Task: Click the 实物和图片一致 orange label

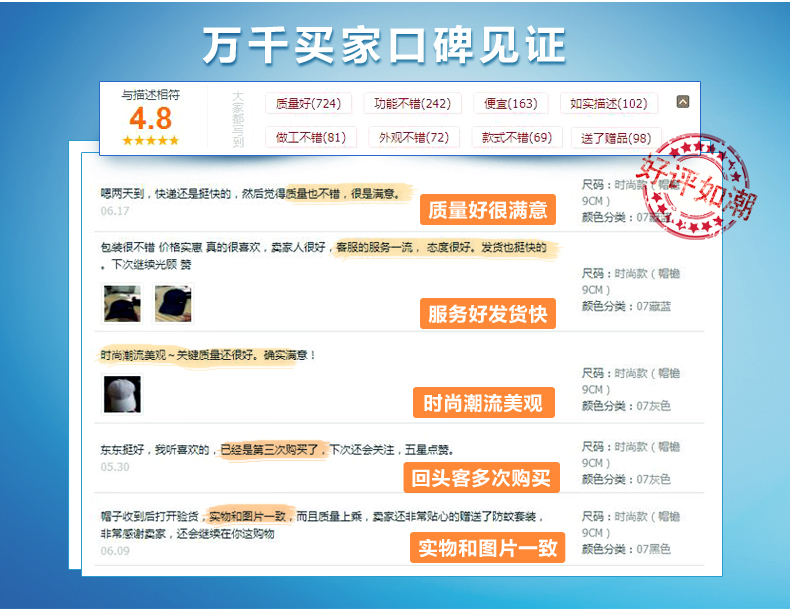Action: [487, 548]
